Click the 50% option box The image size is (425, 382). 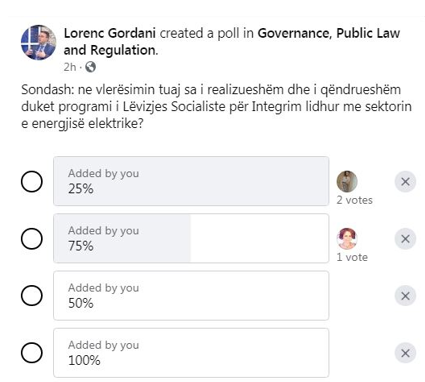[191, 296]
